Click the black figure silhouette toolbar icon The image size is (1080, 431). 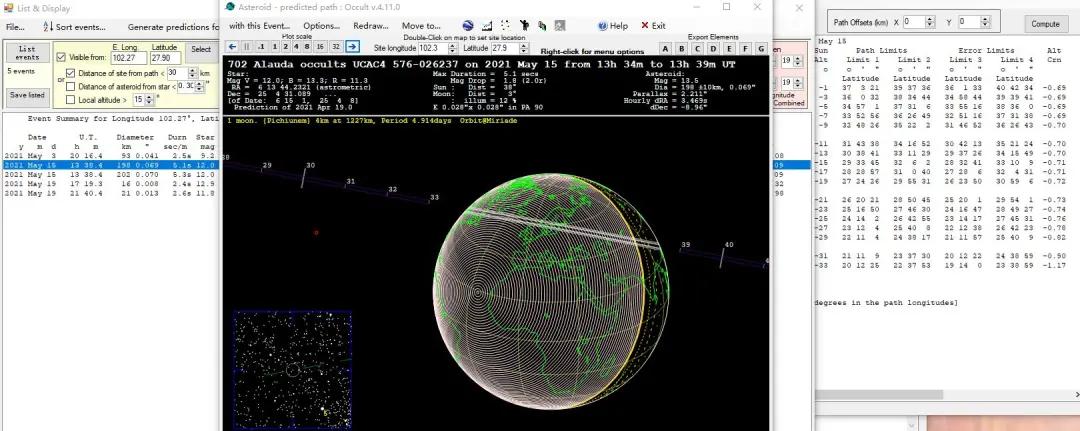pyautogui.click(x=524, y=25)
